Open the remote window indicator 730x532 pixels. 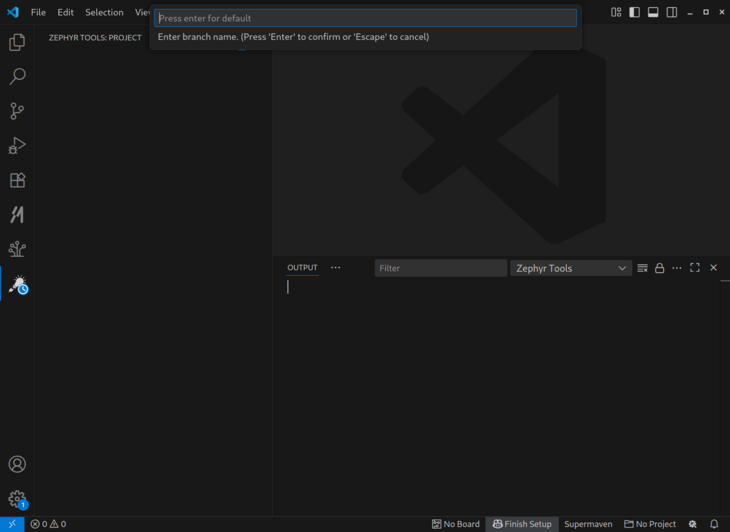click(x=12, y=524)
